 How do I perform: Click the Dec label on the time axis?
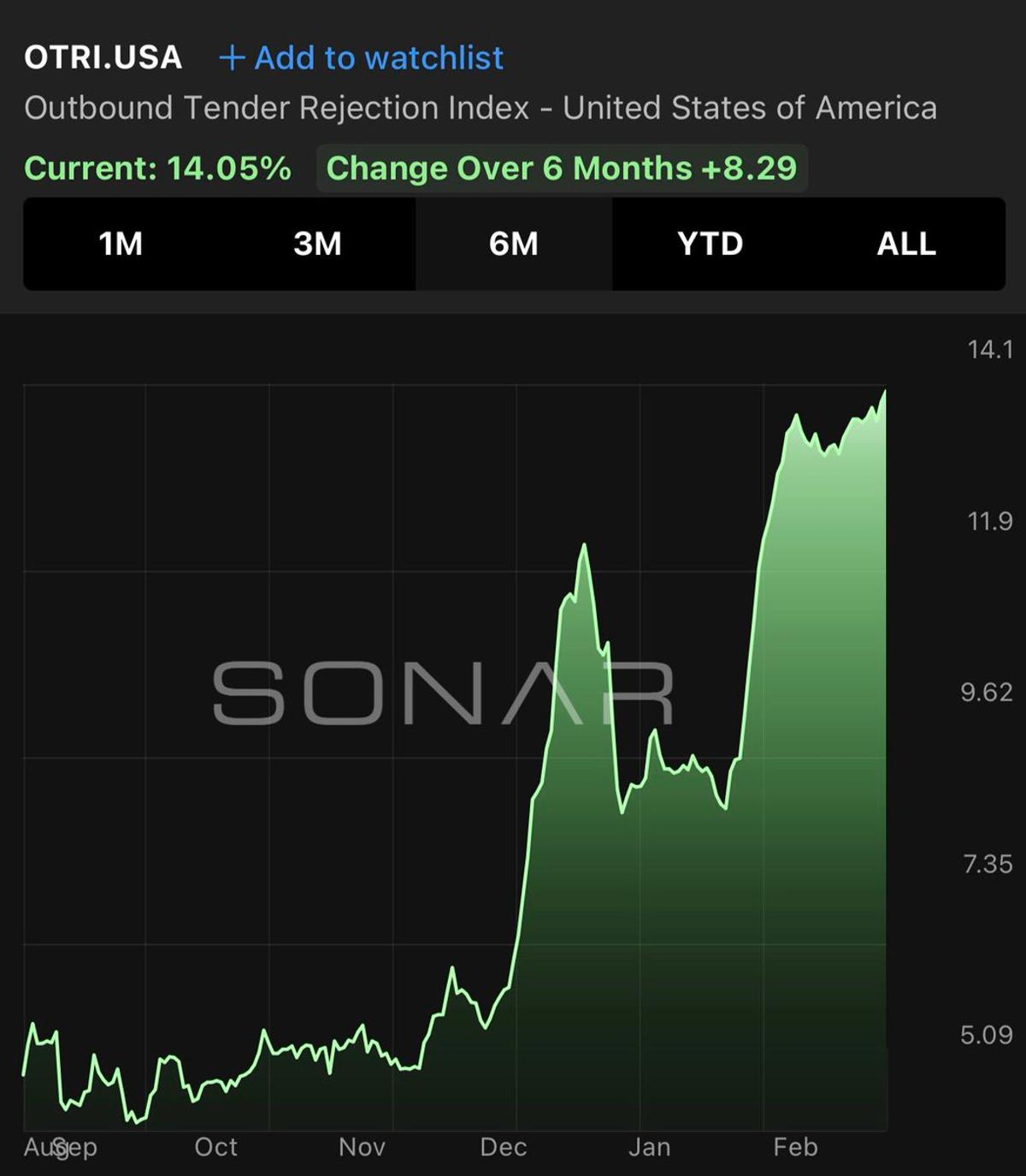[504, 1147]
